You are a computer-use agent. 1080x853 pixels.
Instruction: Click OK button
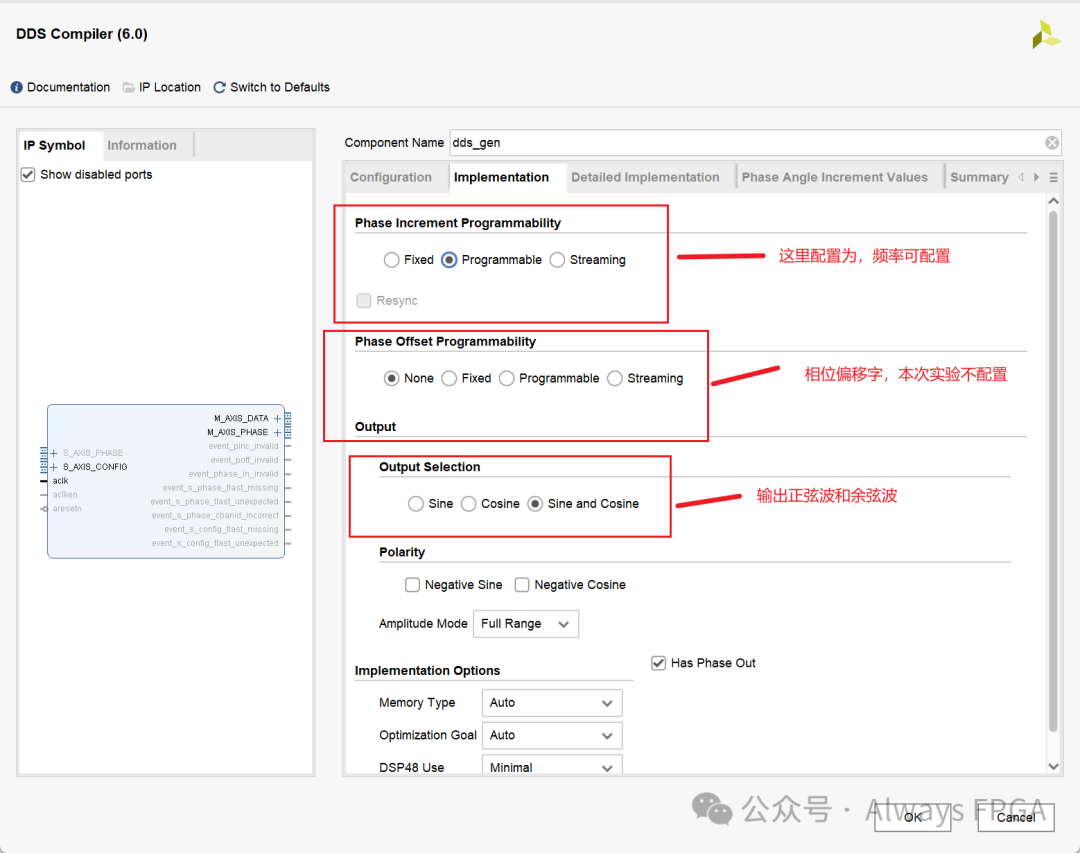click(x=913, y=817)
